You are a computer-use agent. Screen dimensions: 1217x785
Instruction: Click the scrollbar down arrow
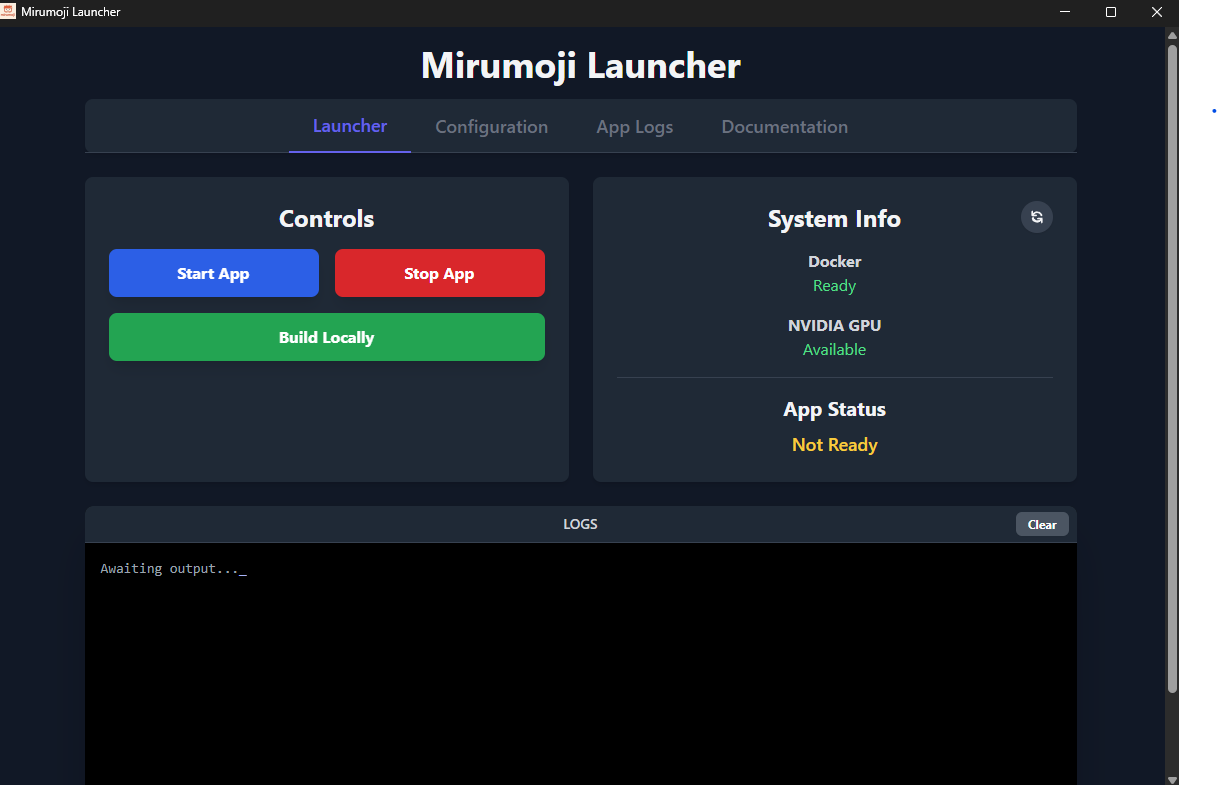click(1172, 778)
